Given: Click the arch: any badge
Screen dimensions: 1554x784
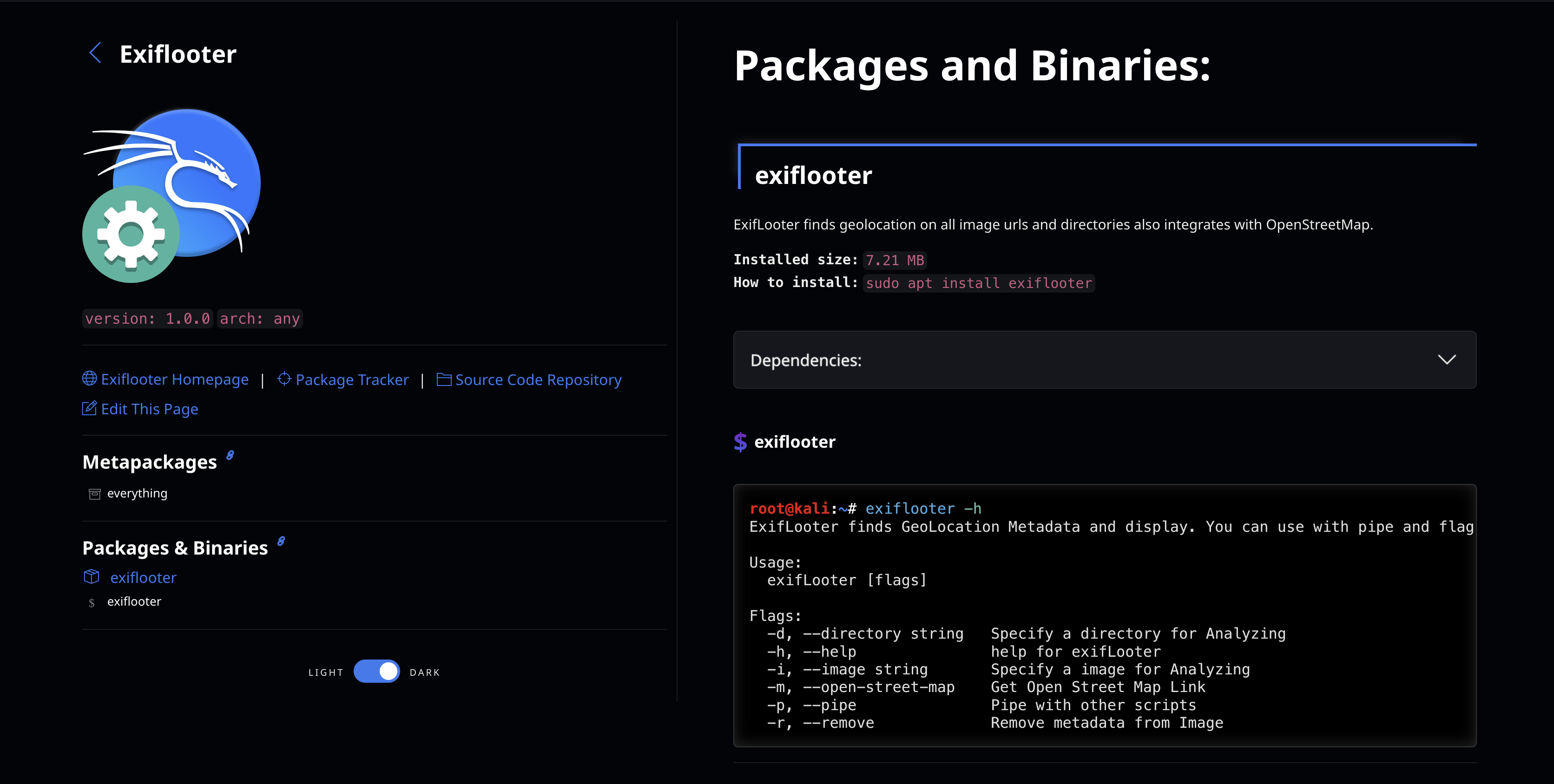Looking at the screenshot, I should tap(259, 319).
